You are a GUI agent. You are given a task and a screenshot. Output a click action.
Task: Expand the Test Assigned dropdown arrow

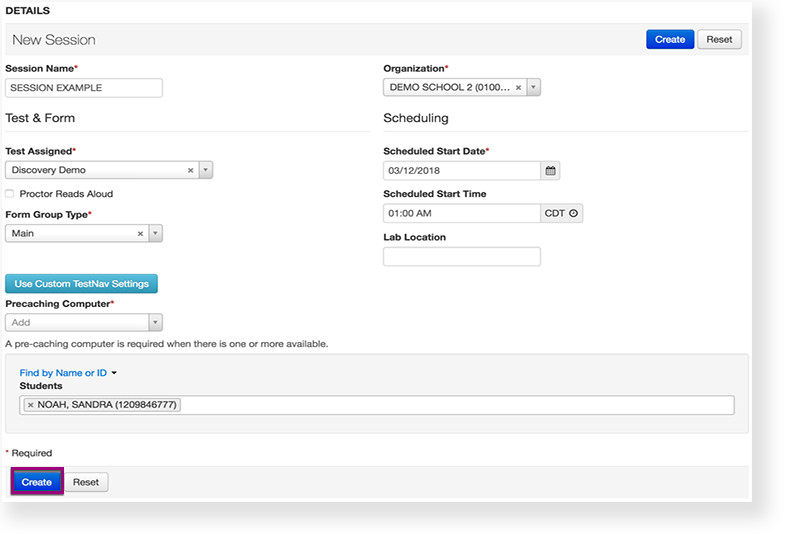tap(206, 171)
